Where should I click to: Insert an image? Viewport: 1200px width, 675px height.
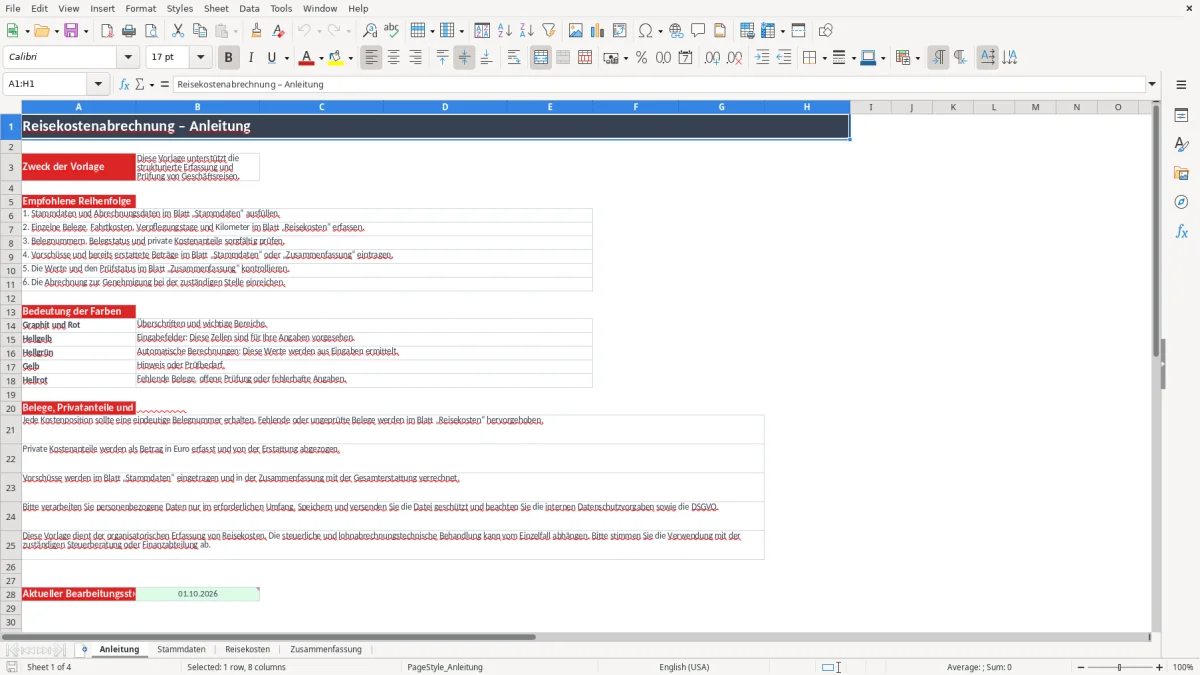pos(576,31)
